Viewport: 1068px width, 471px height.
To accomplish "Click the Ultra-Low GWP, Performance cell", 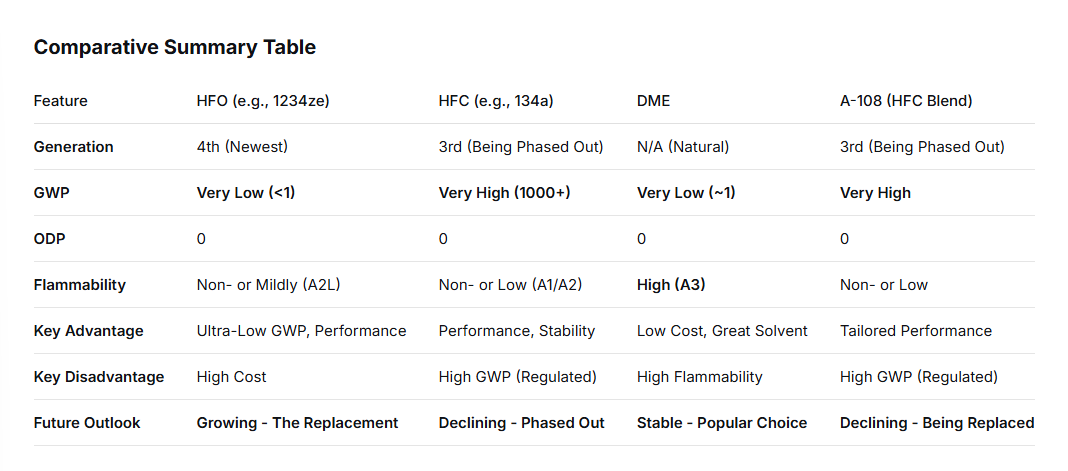I will coord(301,331).
